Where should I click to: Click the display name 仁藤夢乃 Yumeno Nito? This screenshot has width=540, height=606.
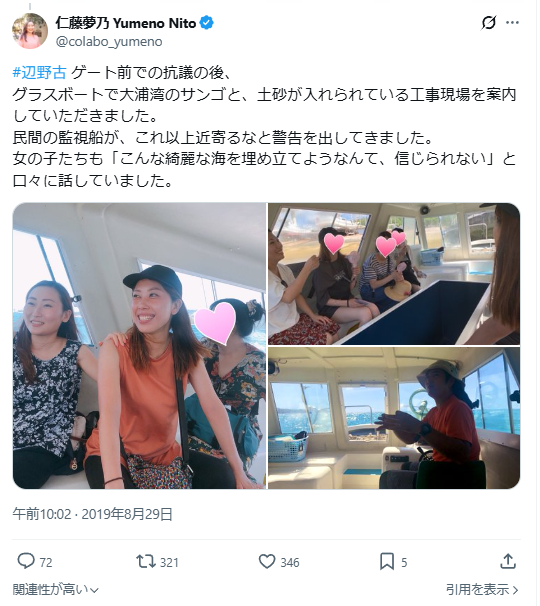[x=127, y=24]
